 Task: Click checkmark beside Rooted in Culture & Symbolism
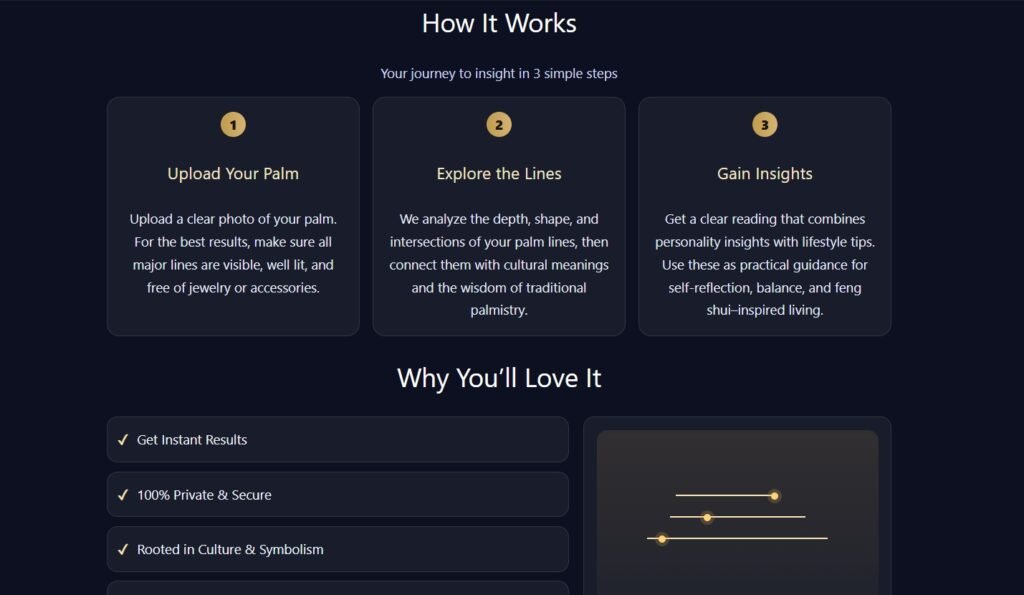(123, 549)
